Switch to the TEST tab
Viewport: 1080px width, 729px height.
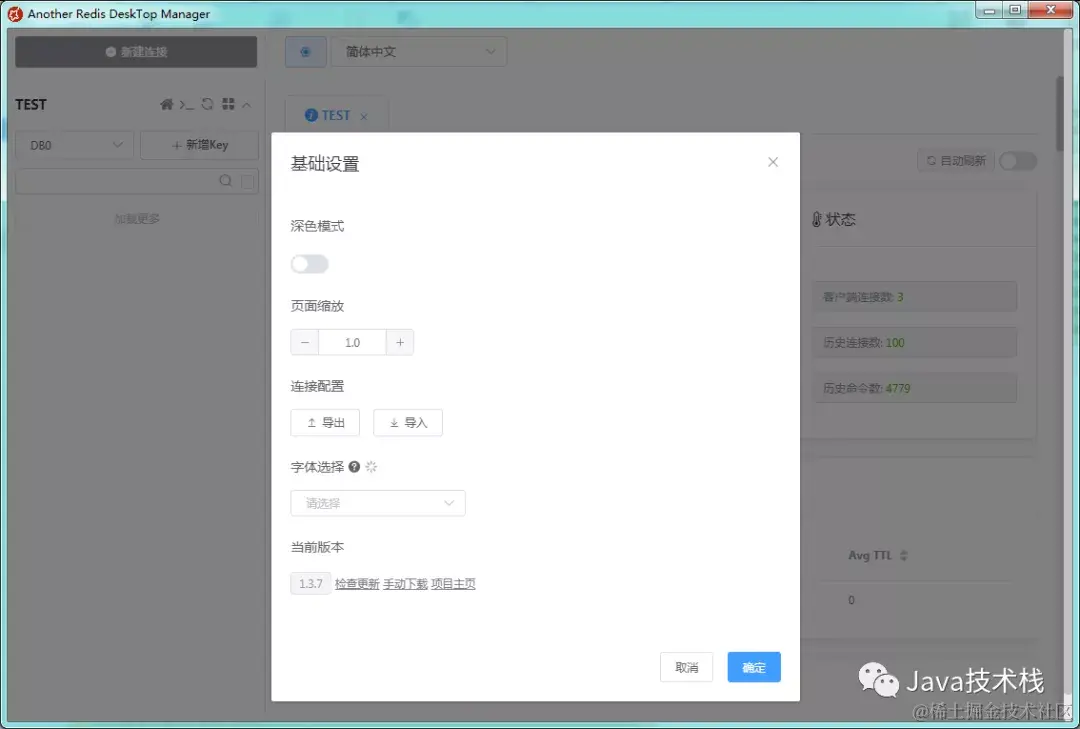point(336,114)
